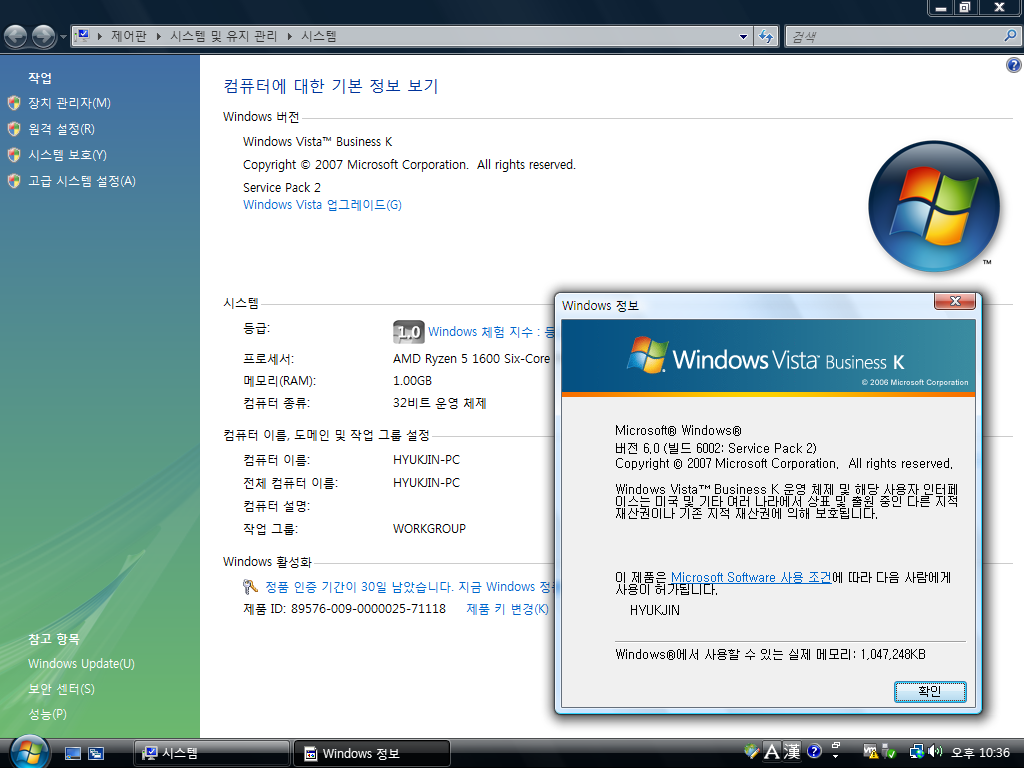This screenshot has width=1024, height=768.
Task: Click Switch between windows quick launch icon
Action: point(96,753)
